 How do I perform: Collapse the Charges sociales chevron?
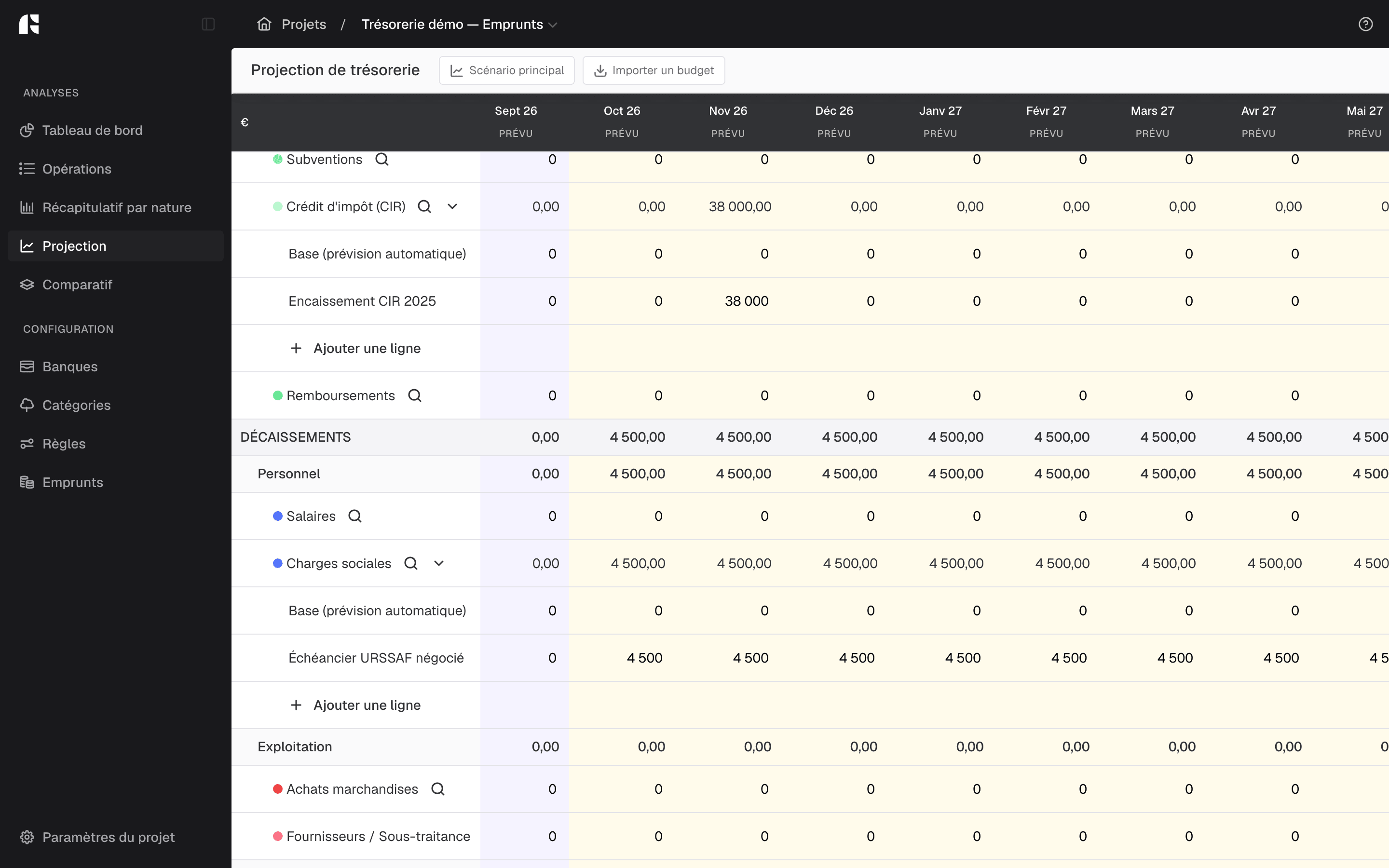point(438,563)
